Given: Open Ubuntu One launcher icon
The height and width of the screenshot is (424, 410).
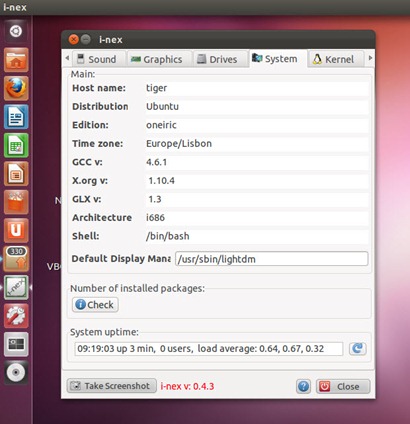Looking at the screenshot, I should (x=16, y=231).
